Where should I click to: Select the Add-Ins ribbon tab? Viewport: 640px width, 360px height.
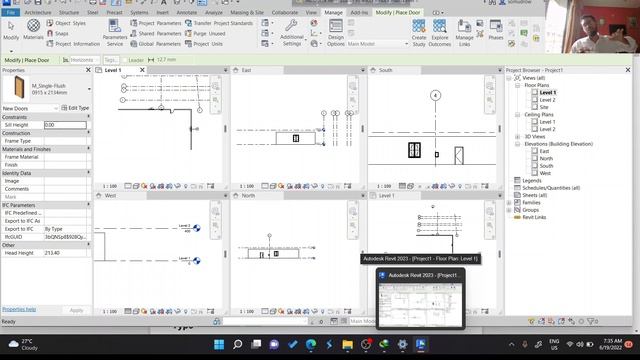359,13
